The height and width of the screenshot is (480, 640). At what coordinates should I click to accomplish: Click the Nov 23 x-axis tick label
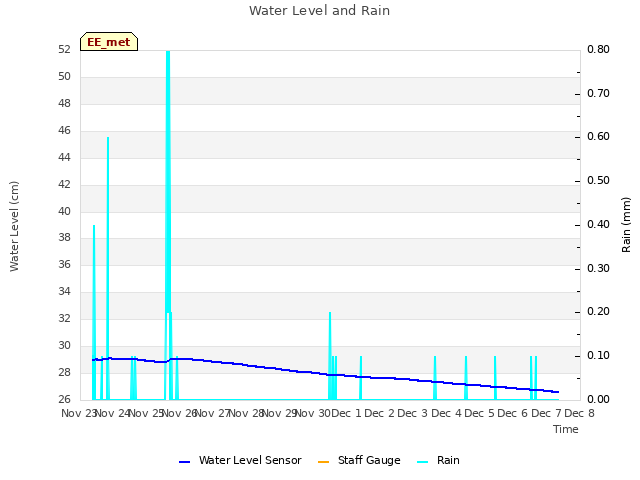pos(78,413)
